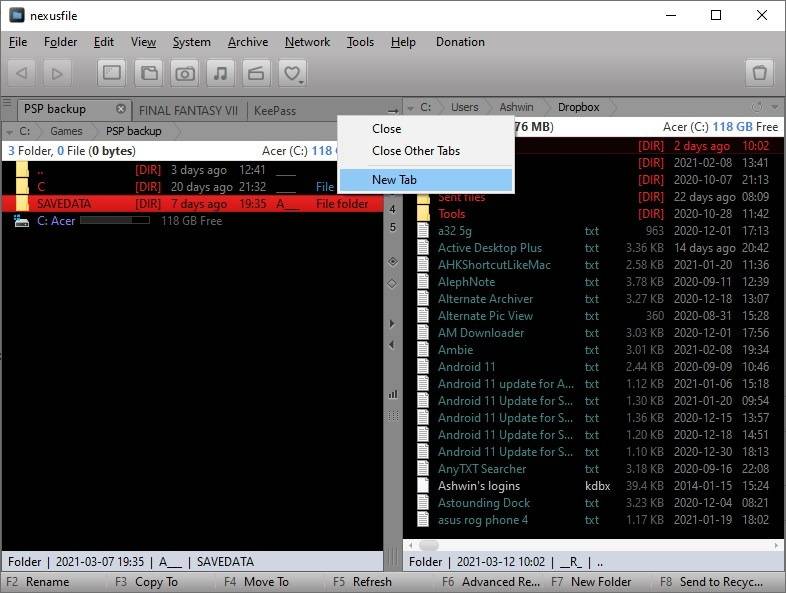
Task: Open the Recycle Bin toolbar icon
Action: (x=759, y=73)
